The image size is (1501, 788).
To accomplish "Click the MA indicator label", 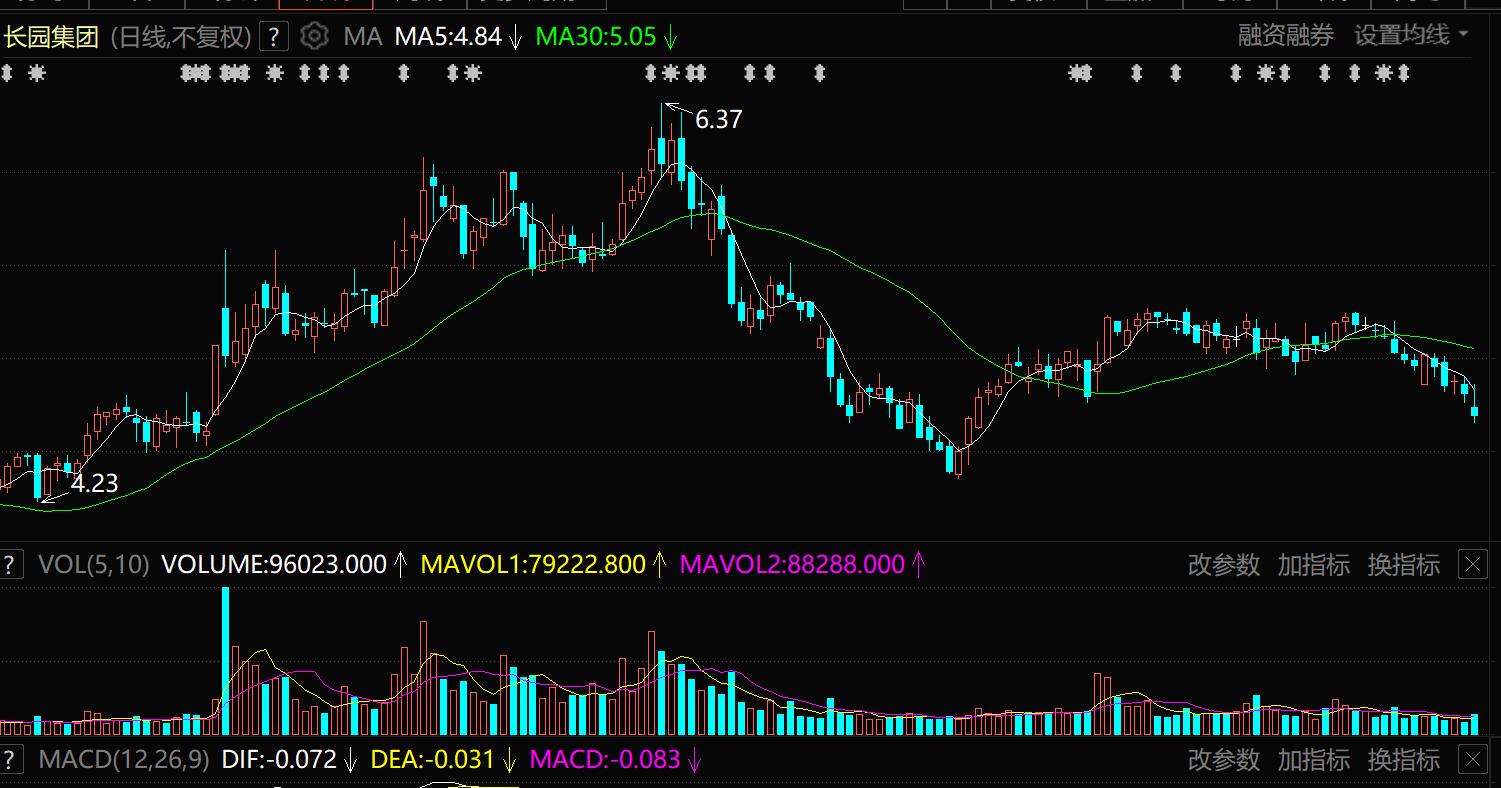I will click(362, 37).
